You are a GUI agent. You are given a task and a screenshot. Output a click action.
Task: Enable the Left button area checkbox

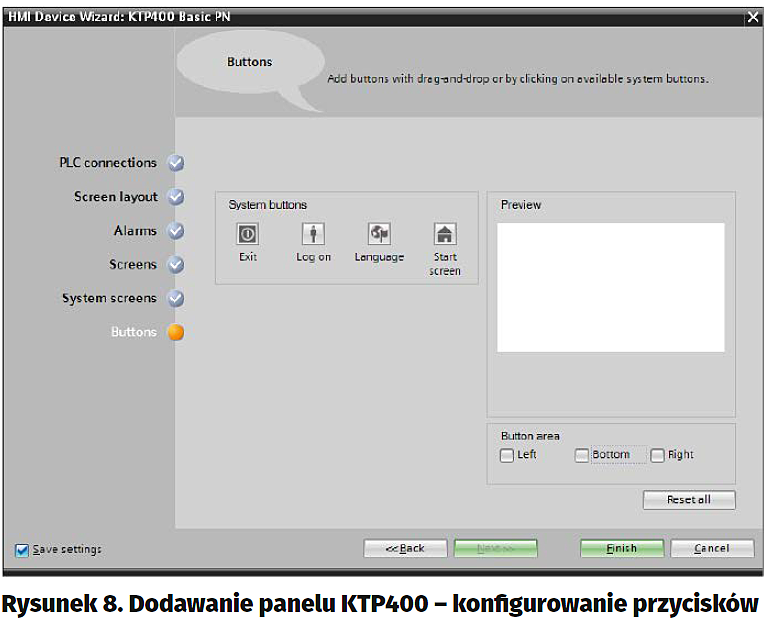tap(507, 455)
